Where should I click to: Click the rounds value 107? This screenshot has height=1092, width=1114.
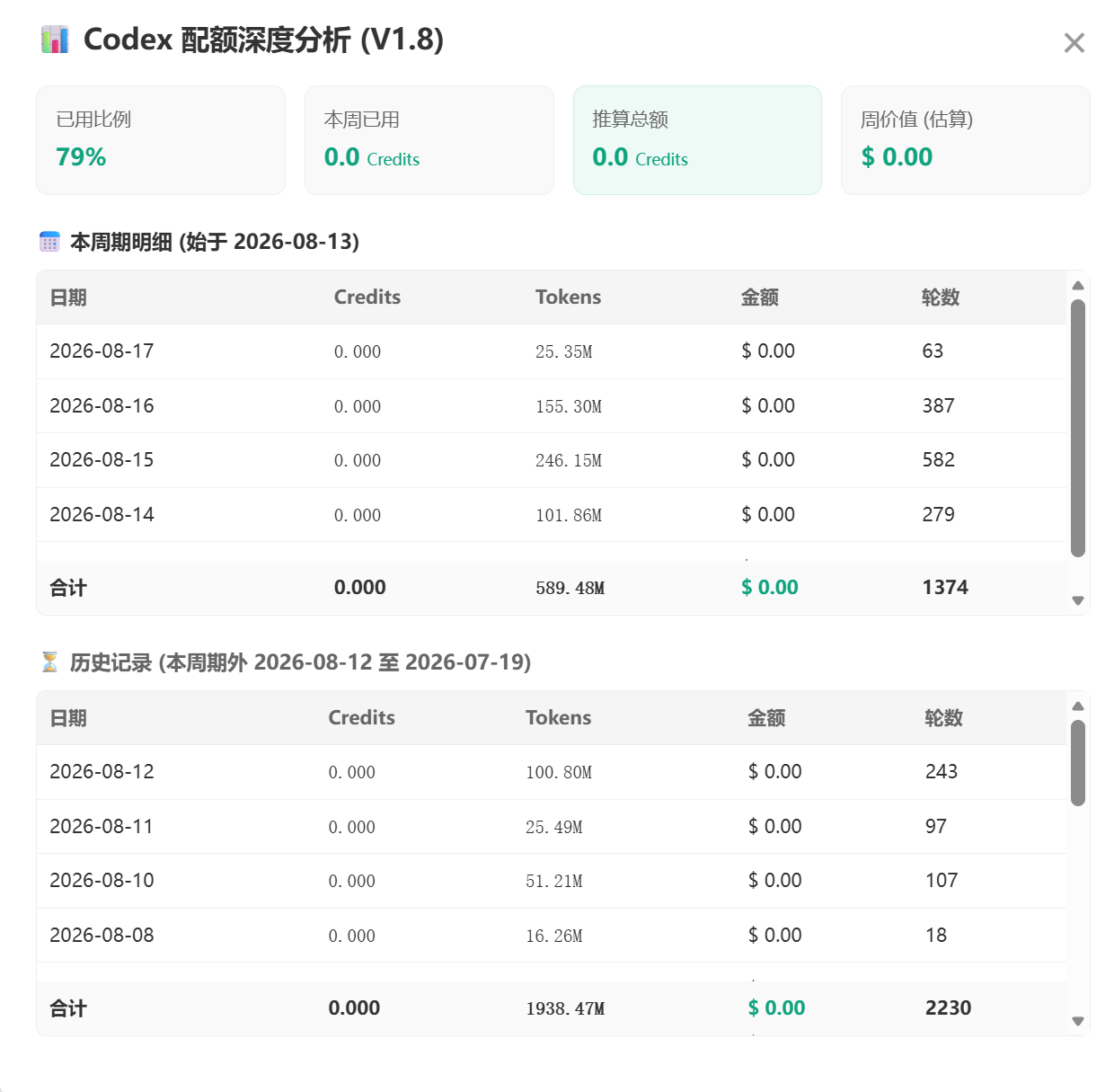942,881
